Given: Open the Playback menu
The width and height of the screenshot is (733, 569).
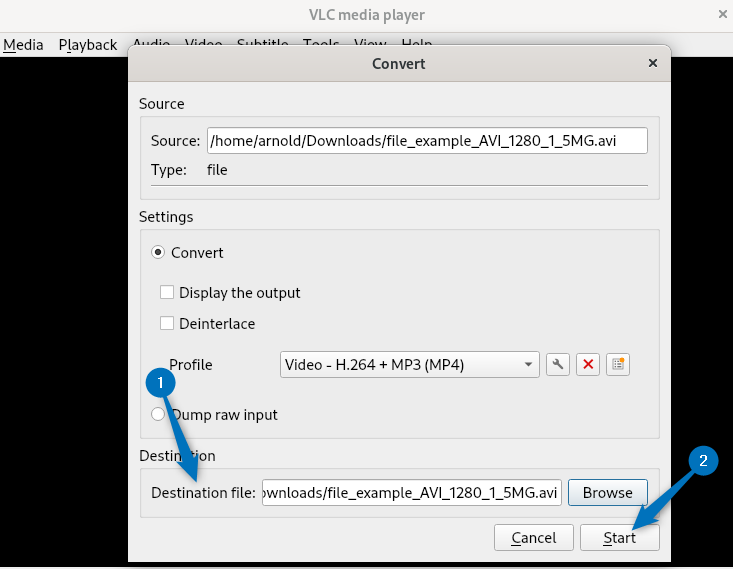Looking at the screenshot, I should pyautogui.click(x=88, y=45).
